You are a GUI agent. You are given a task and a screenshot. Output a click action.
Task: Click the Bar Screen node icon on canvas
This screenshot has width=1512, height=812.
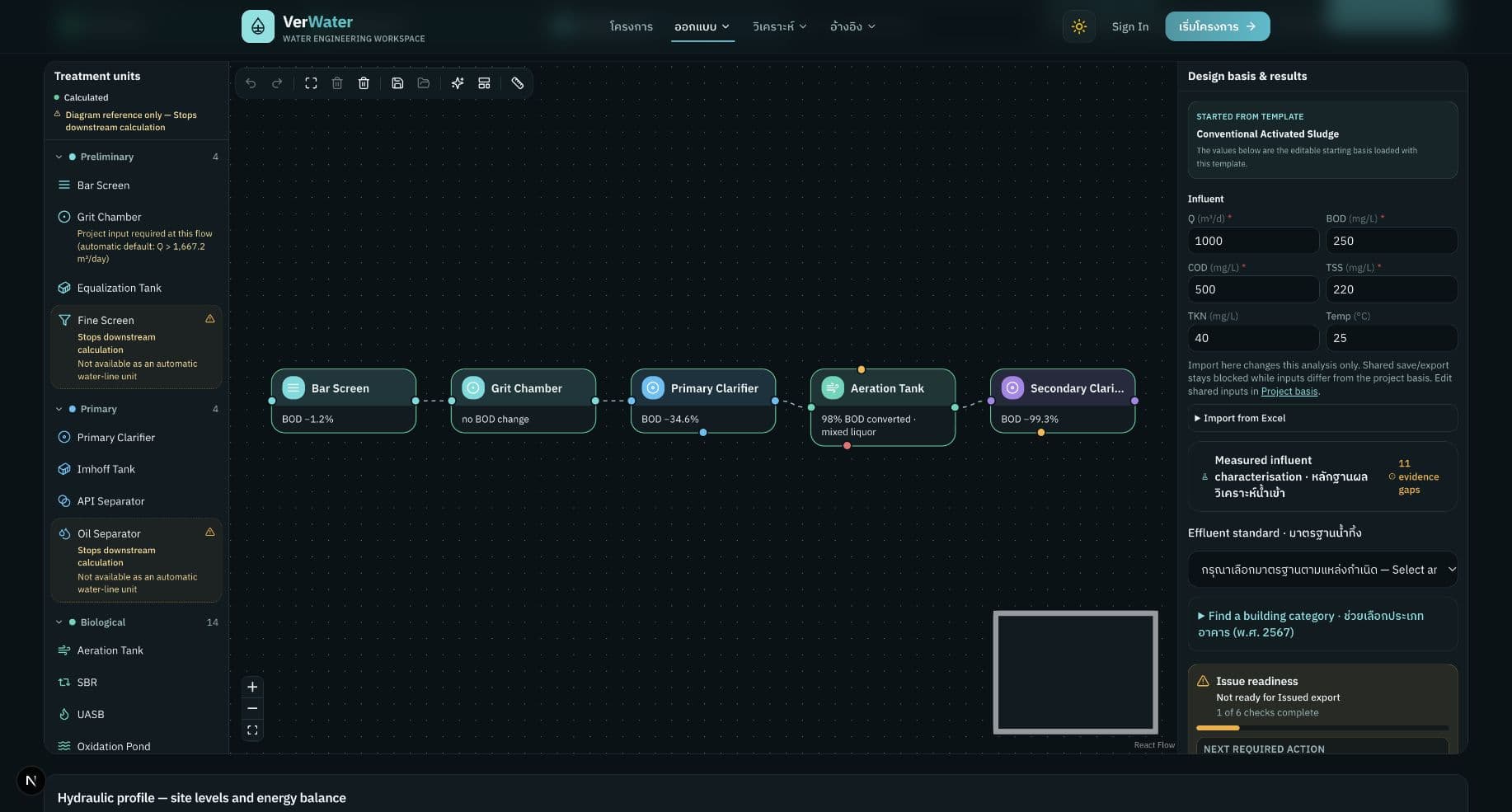coord(293,387)
